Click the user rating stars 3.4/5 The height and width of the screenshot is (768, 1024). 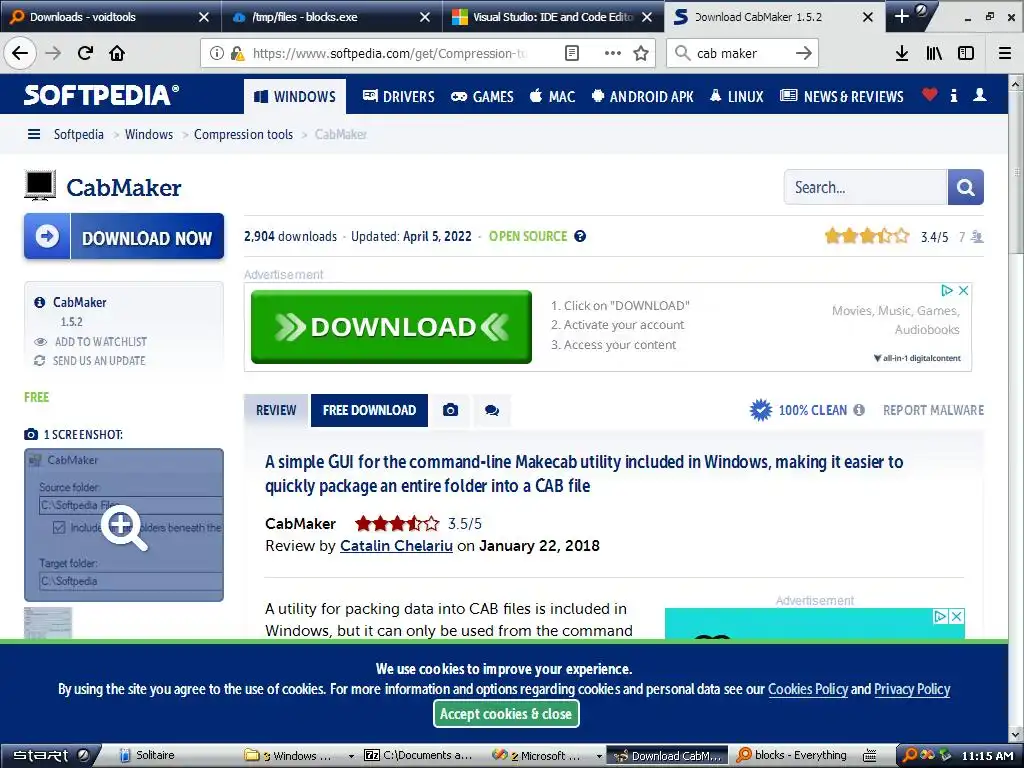point(867,236)
